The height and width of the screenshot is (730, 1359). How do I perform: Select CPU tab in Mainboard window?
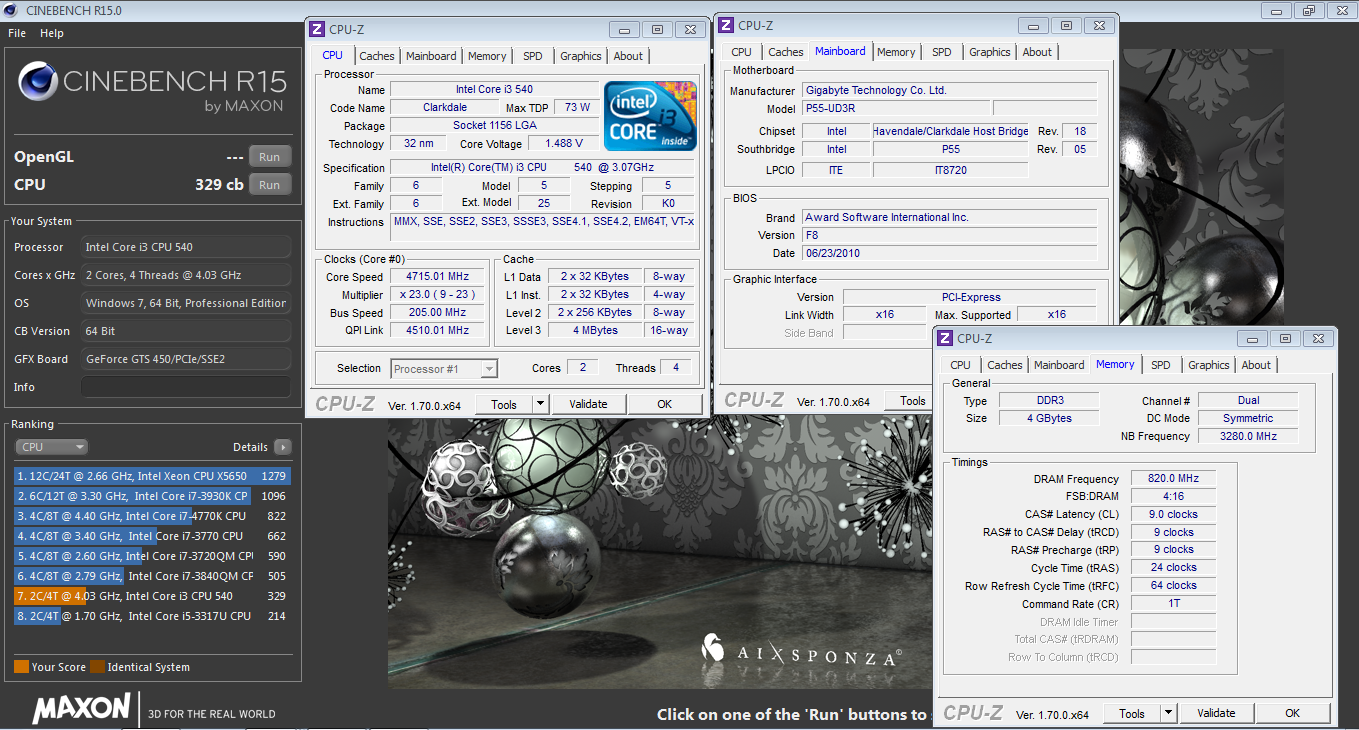741,52
